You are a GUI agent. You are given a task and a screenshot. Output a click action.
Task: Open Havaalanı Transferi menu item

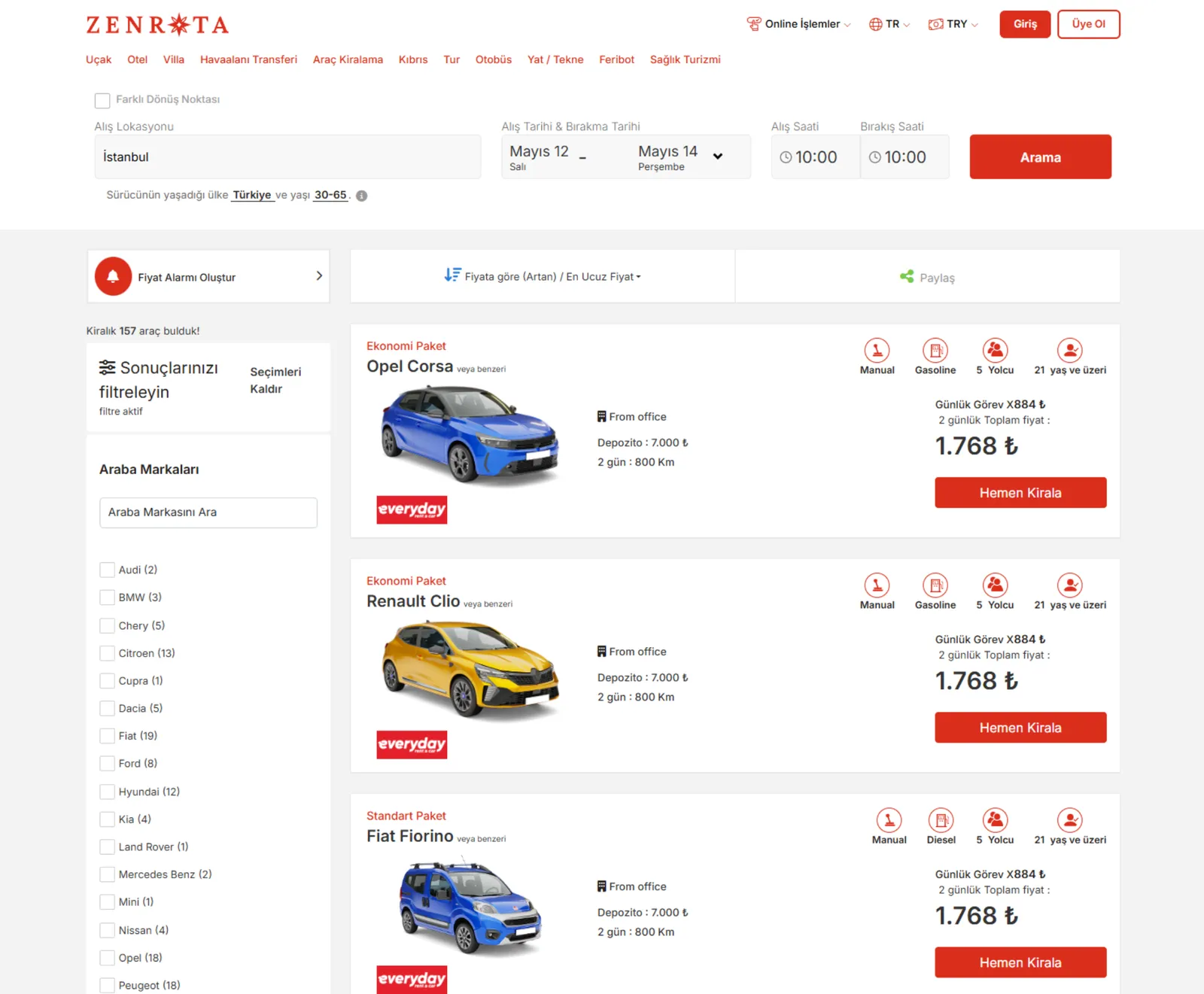click(248, 59)
